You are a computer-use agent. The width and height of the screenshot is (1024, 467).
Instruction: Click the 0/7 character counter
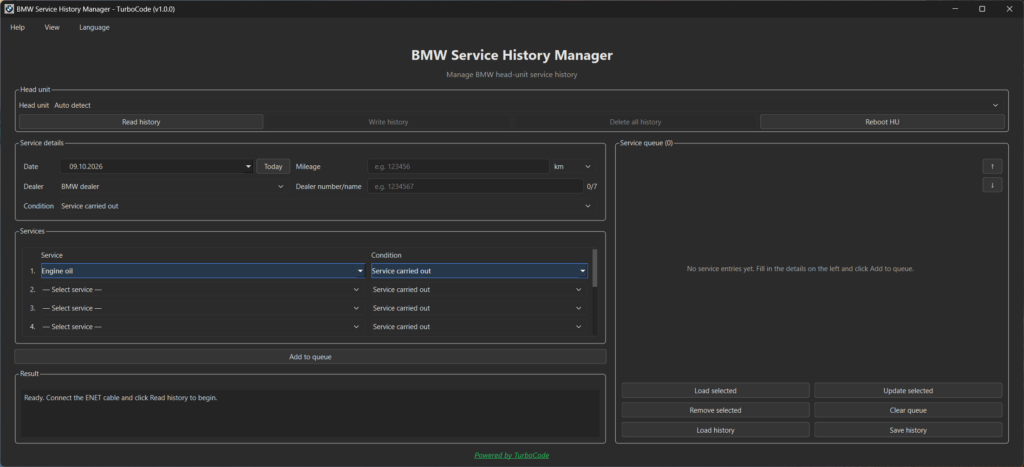point(592,186)
